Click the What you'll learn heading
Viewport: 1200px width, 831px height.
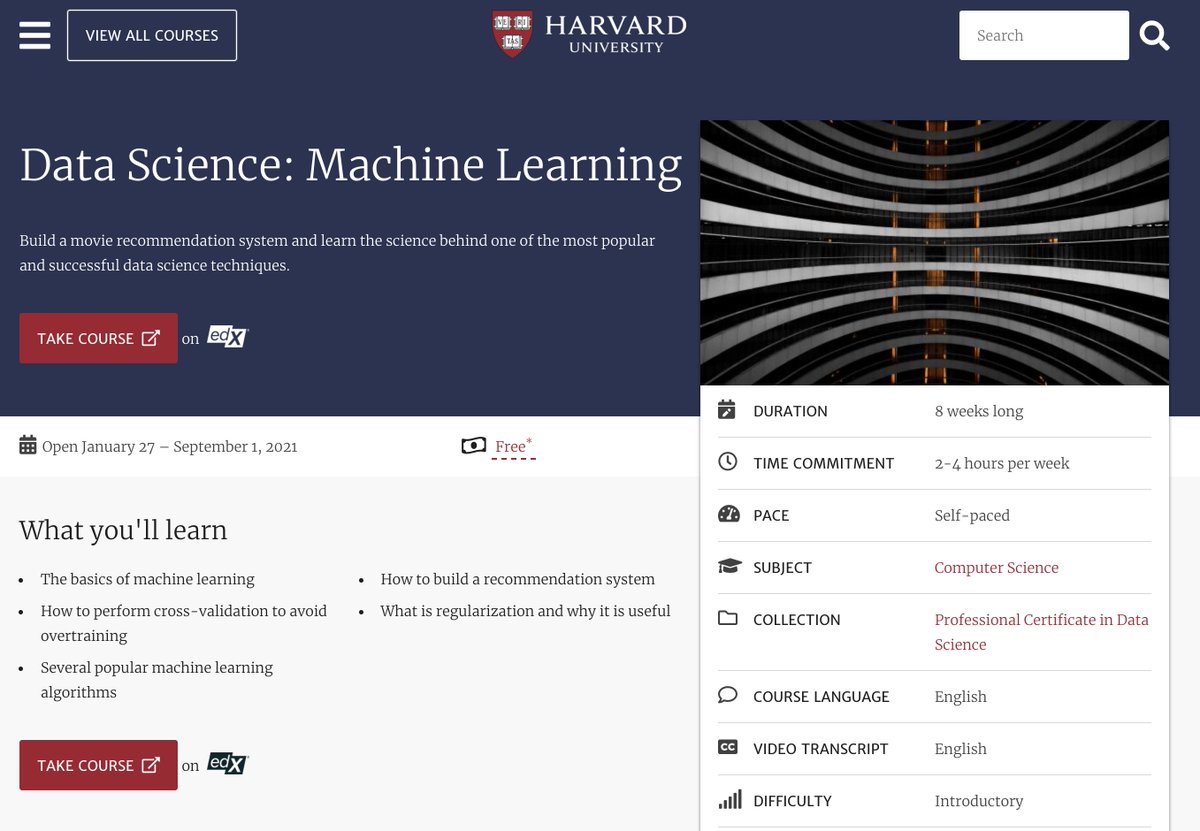(x=123, y=530)
